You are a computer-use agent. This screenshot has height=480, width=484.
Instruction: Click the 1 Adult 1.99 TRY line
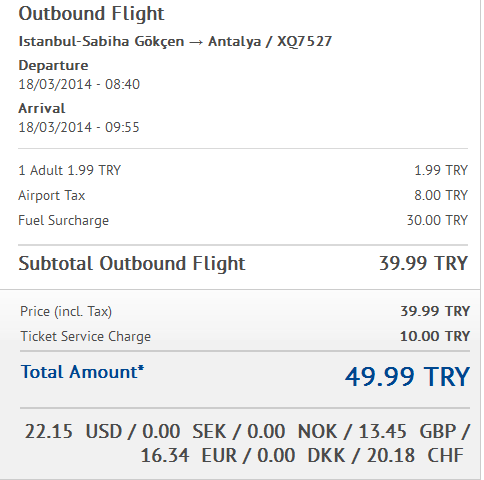[70, 170]
